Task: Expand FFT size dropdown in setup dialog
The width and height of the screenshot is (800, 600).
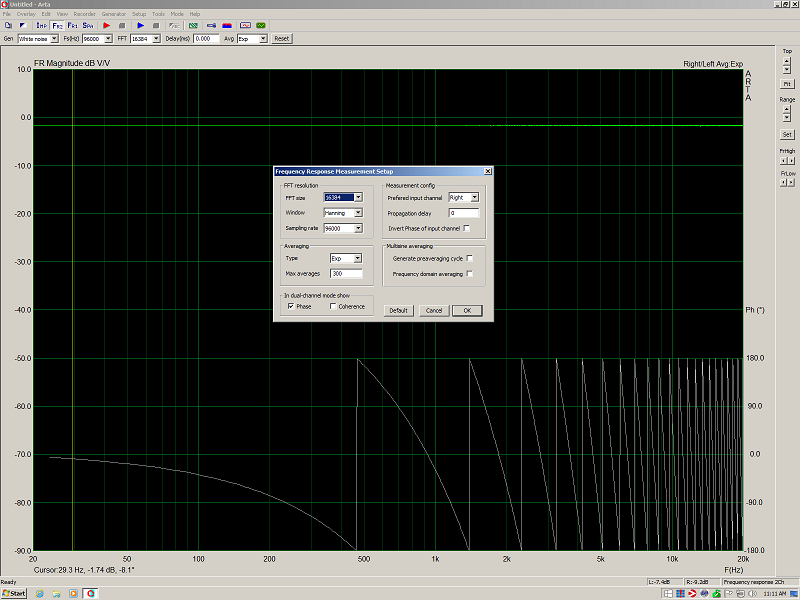Action: click(358, 197)
